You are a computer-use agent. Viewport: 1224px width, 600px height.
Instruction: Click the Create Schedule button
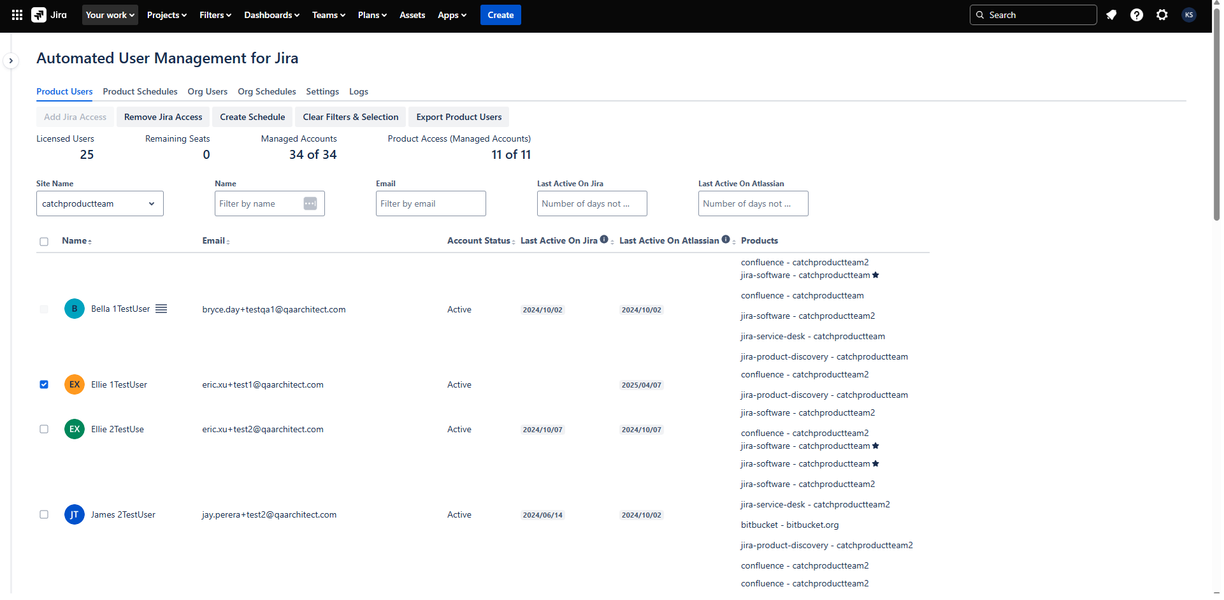[x=252, y=117]
